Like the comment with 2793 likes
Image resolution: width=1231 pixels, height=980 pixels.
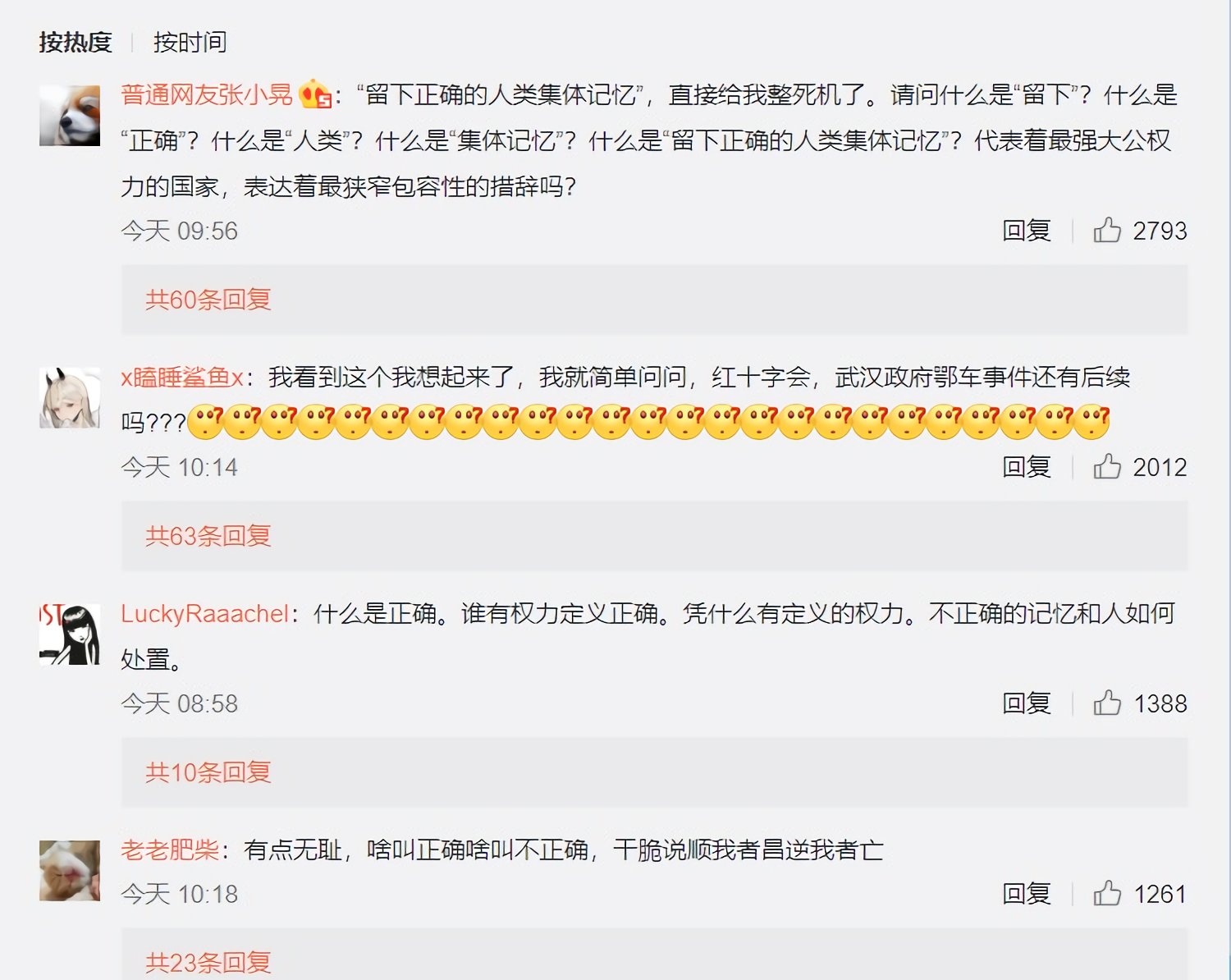1107,231
